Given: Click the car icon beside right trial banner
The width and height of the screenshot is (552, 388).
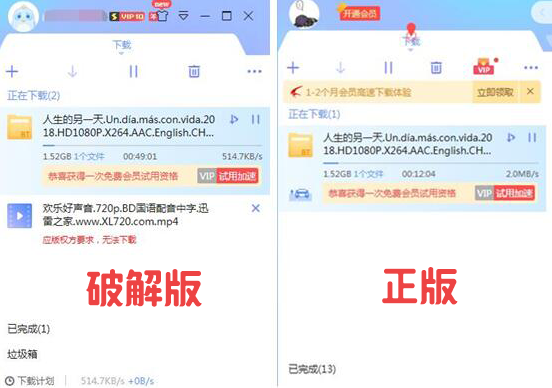Looking at the screenshot, I should 300,194.
